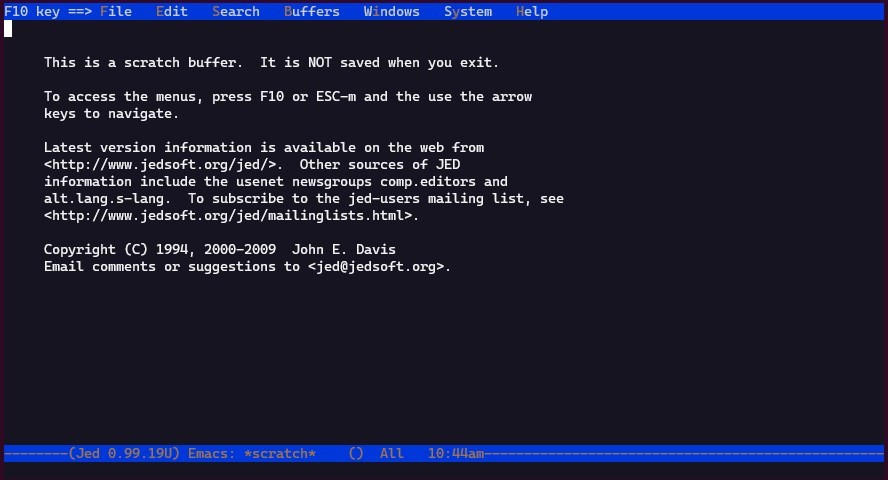Open the File menu
The width and height of the screenshot is (888, 480).
116,11
